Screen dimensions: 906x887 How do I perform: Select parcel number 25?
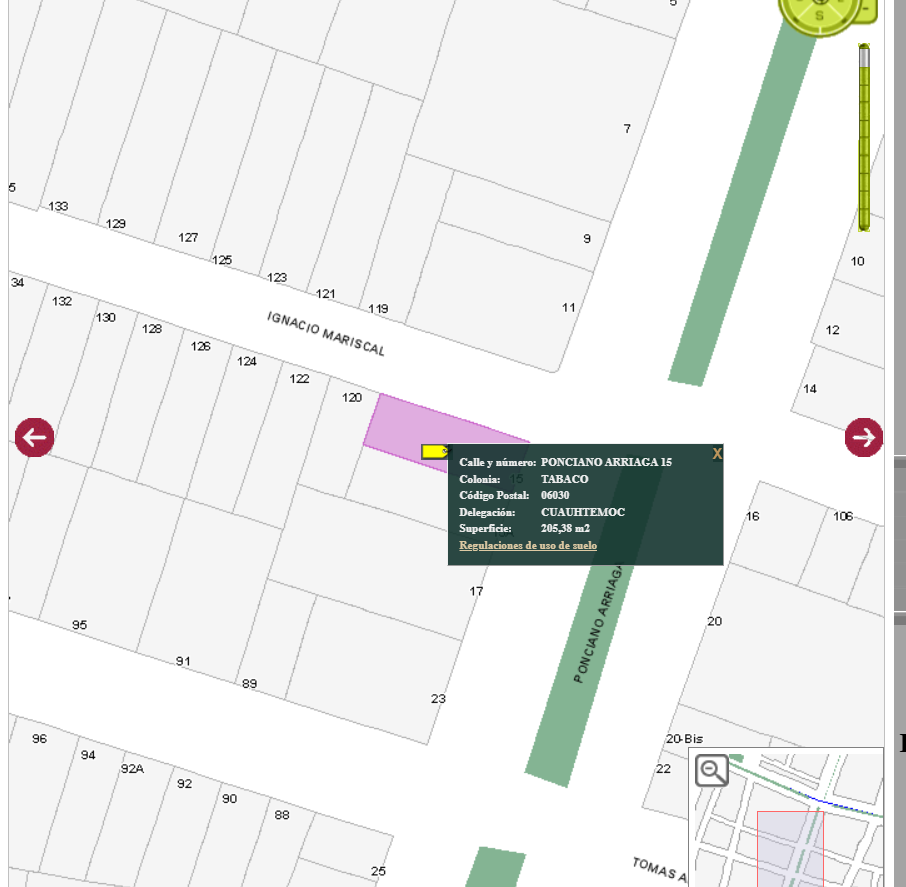pyautogui.click(x=378, y=871)
